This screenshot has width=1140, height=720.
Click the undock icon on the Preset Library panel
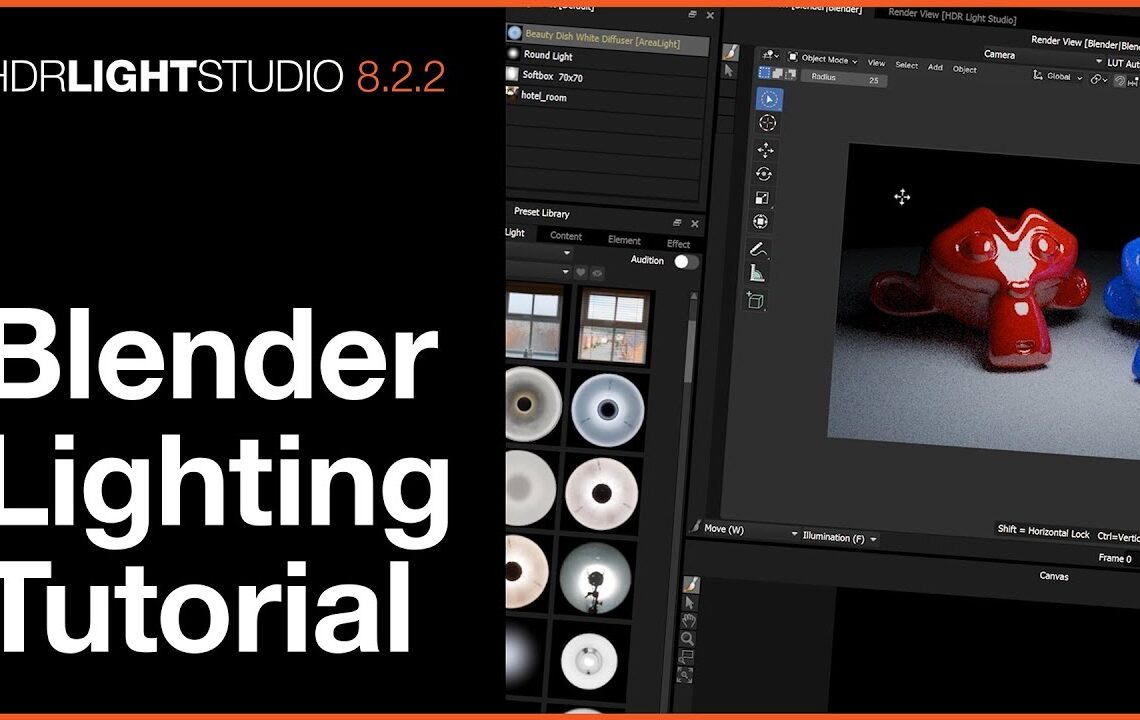pyautogui.click(x=677, y=223)
